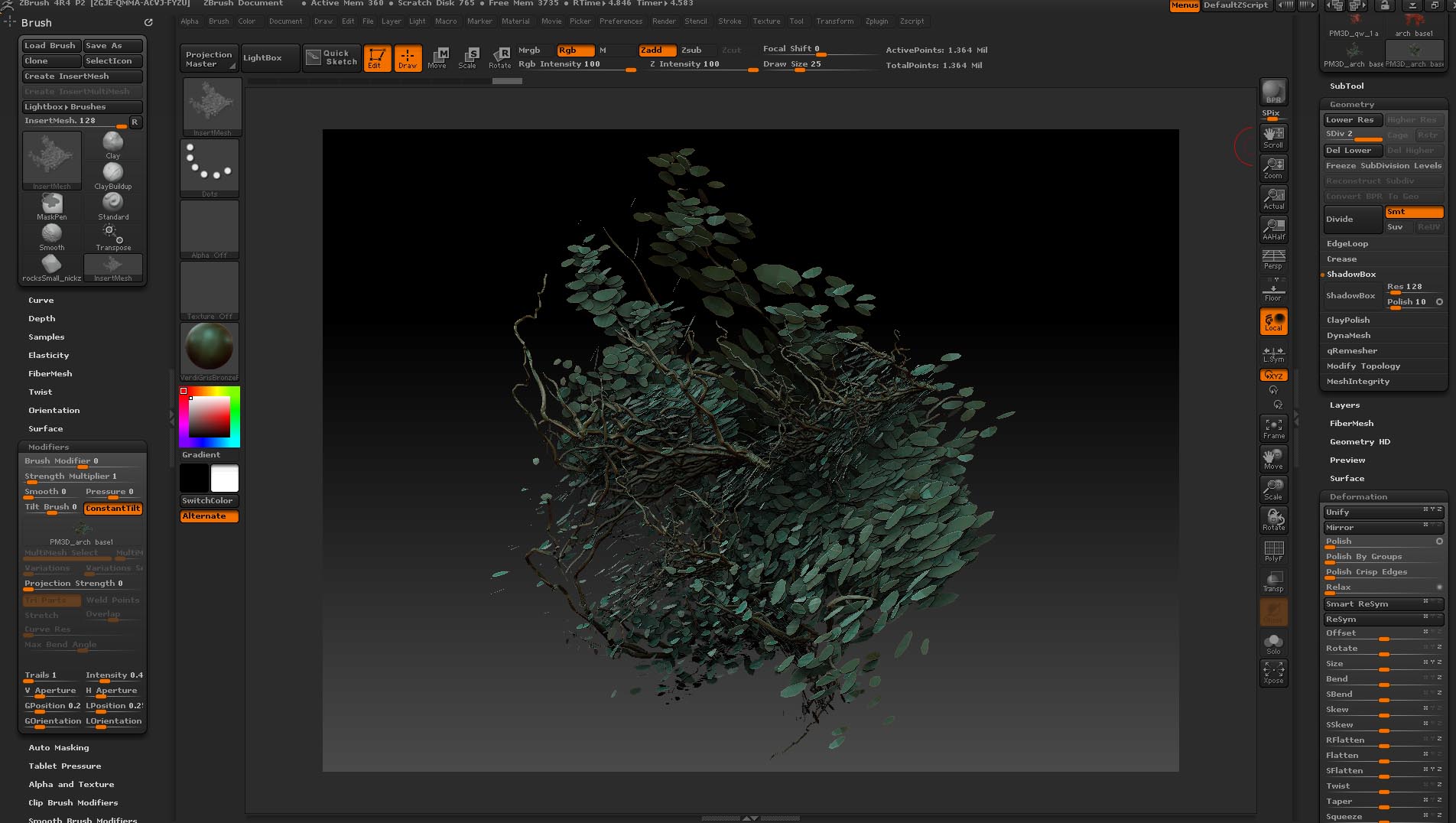Click inside the color picker square
Screen dimensions: 1456x823
(x=210, y=417)
